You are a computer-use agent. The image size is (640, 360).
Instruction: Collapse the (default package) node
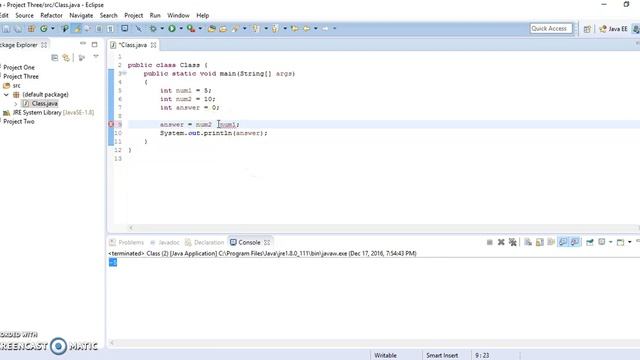[6, 94]
